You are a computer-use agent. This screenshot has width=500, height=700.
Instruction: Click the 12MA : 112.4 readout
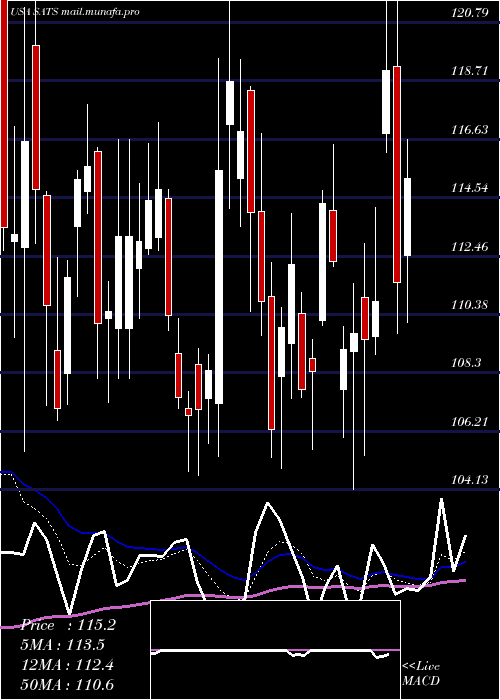click(67, 665)
